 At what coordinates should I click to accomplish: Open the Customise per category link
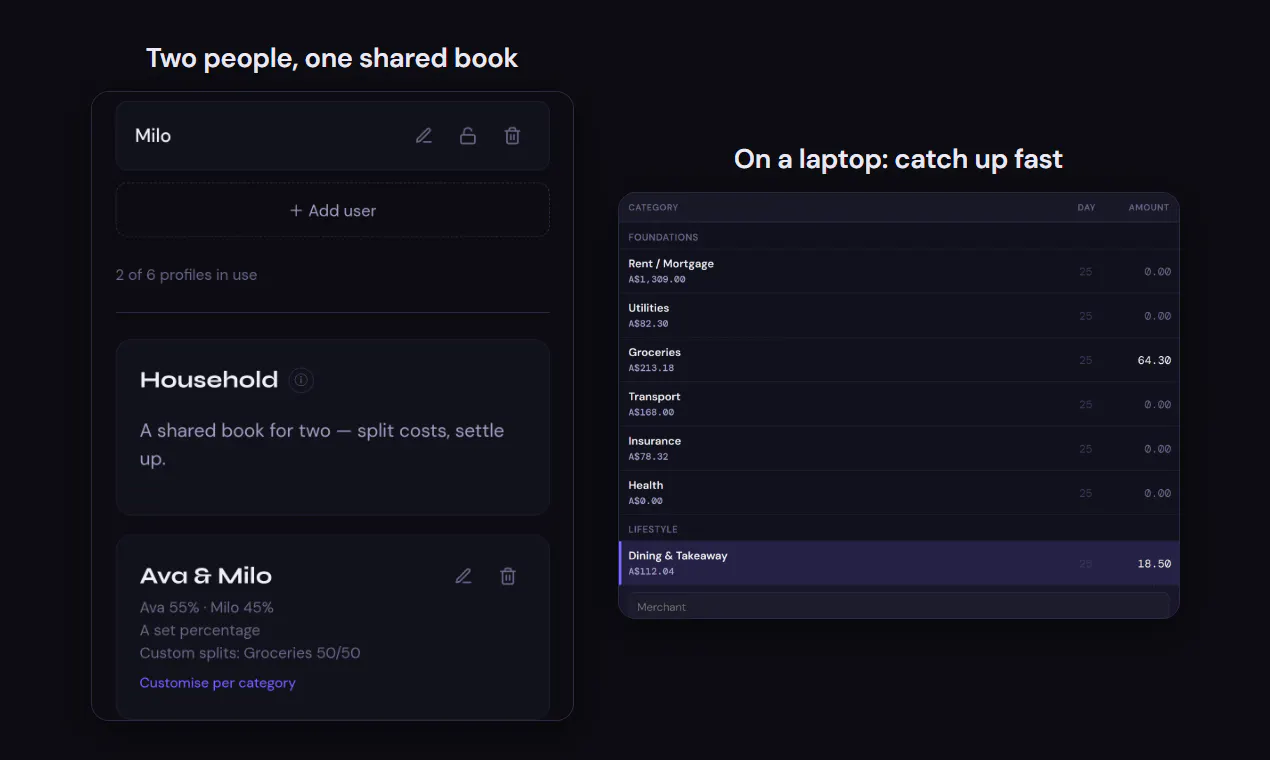click(217, 683)
